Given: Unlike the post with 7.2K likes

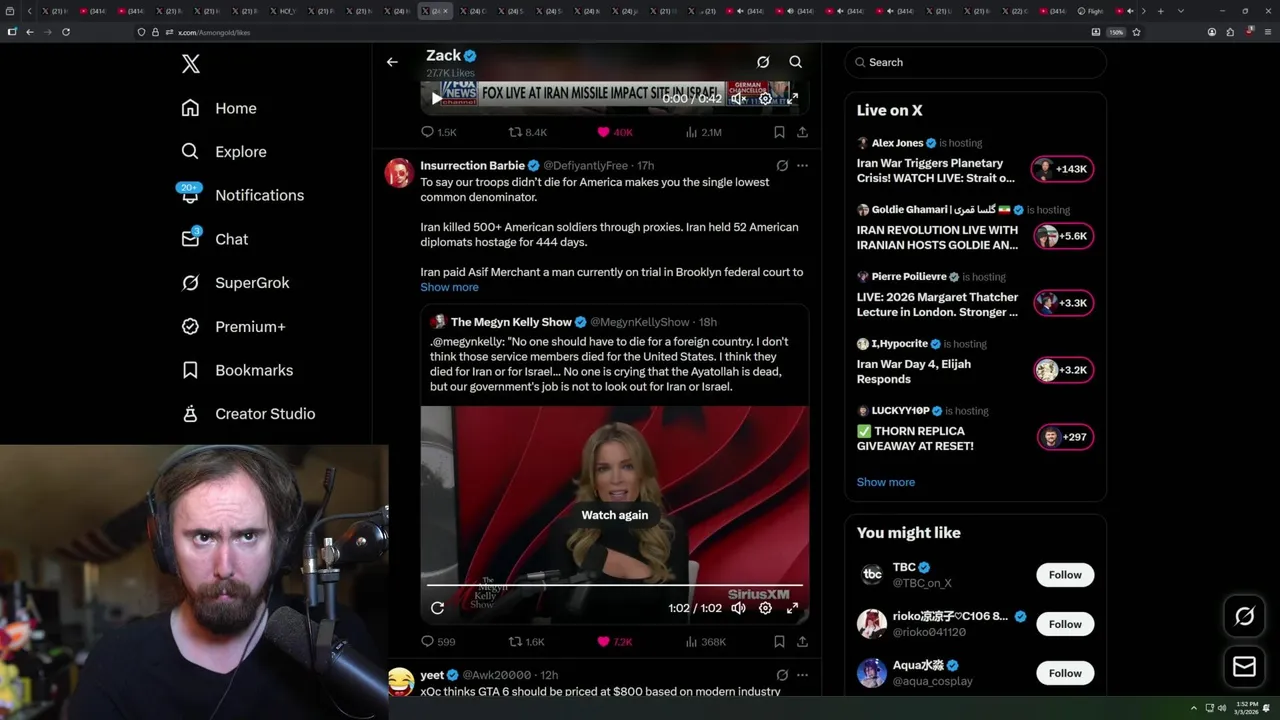Looking at the screenshot, I should [614, 642].
